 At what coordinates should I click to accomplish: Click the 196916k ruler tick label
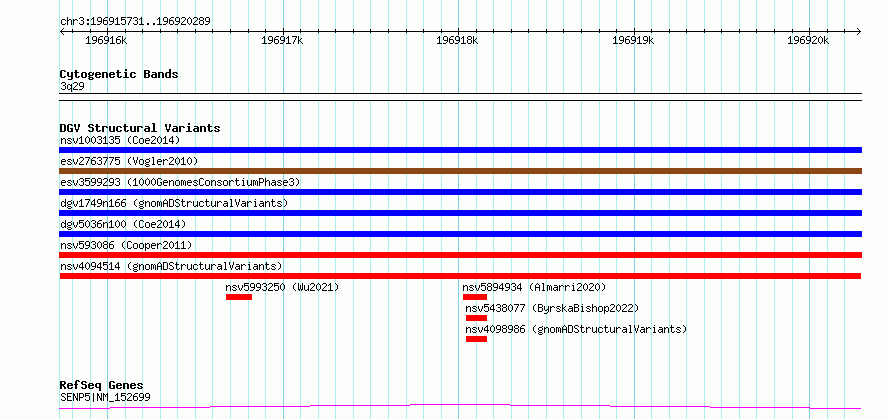106,40
